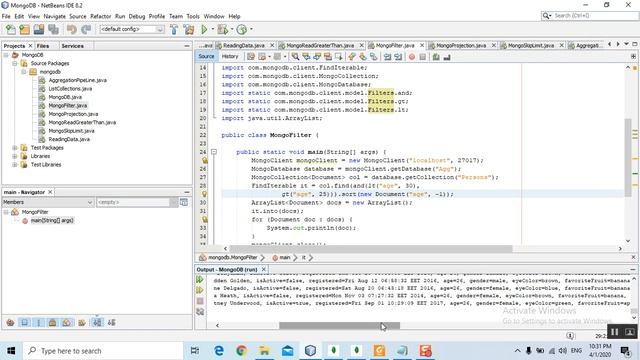Click the Profile Project toolbar icon
This screenshot has width=640, height=360.
pyautogui.click(x=242, y=29)
